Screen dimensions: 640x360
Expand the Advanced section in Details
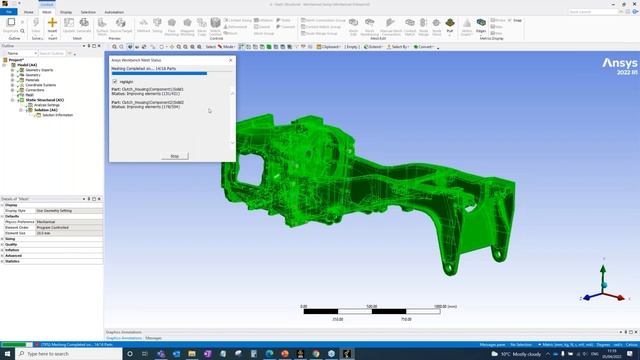(2, 256)
